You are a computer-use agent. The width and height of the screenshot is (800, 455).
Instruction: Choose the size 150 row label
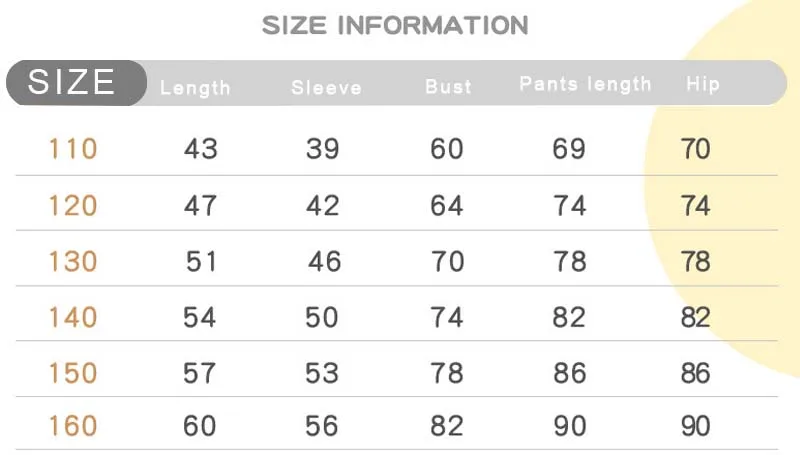[73, 373]
